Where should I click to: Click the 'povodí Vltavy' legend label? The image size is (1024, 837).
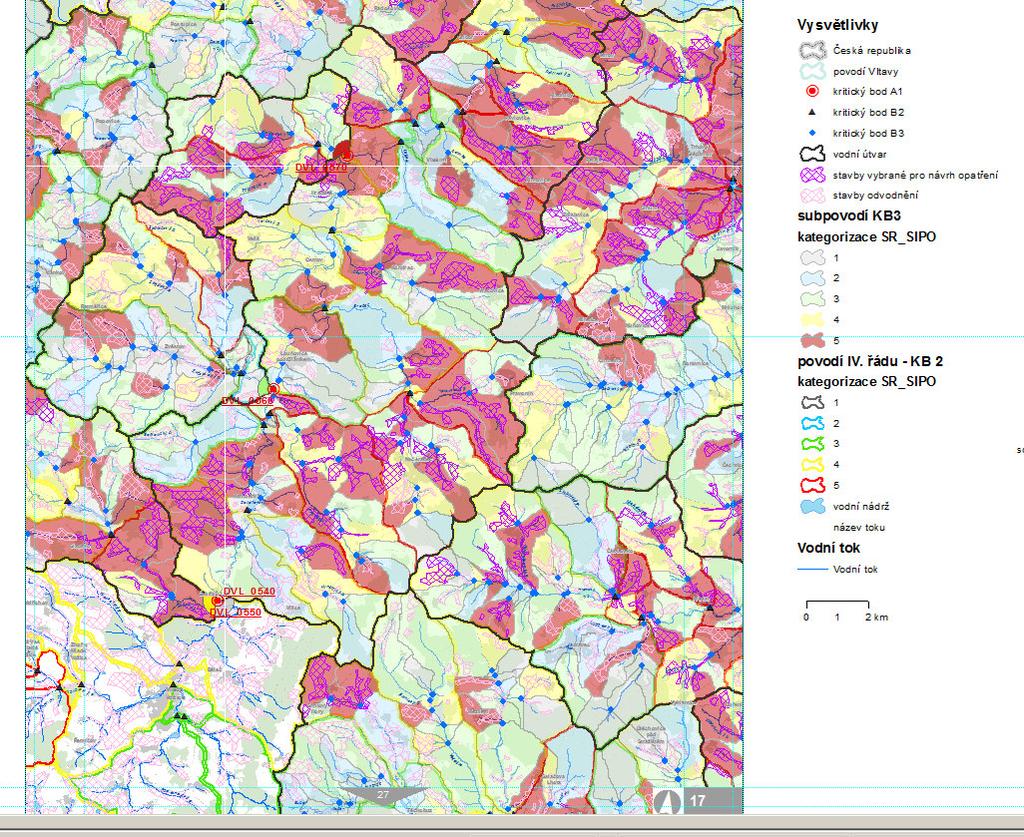(x=865, y=71)
